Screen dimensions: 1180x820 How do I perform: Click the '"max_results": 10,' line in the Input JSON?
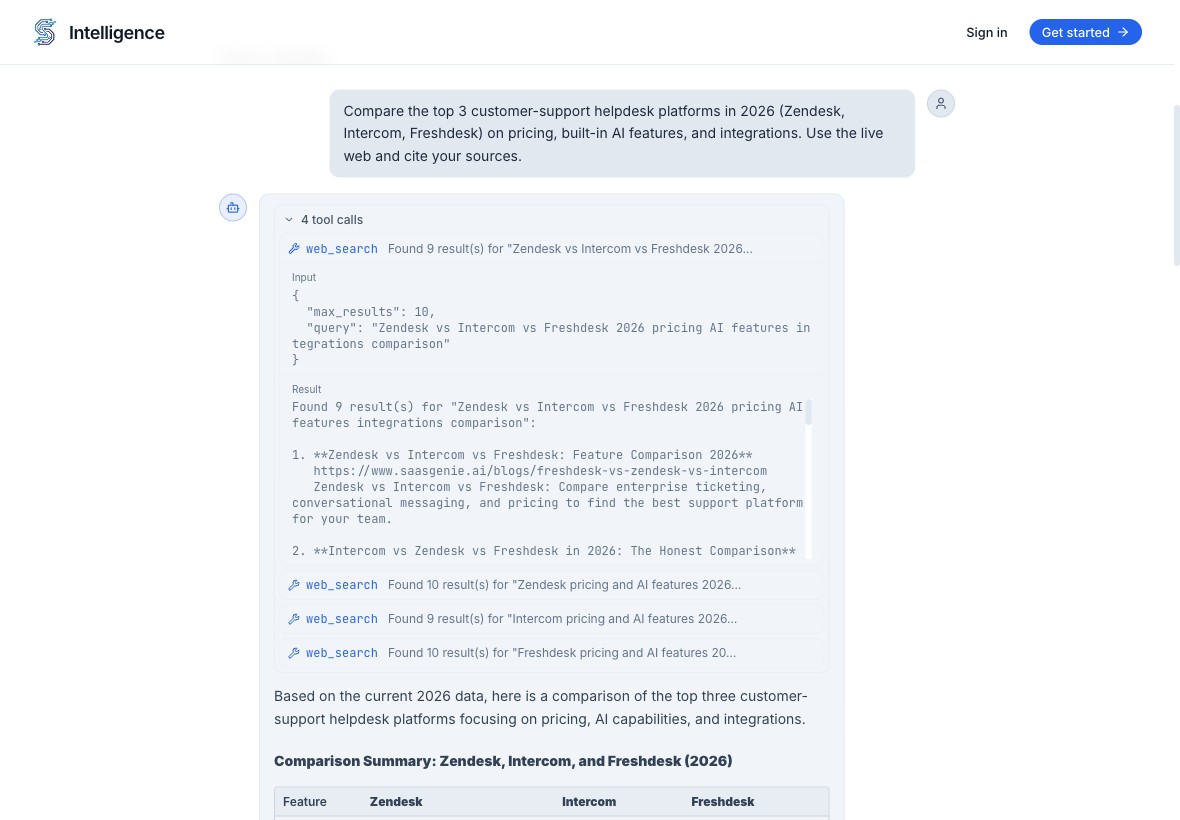pyautogui.click(x=371, y=311)
